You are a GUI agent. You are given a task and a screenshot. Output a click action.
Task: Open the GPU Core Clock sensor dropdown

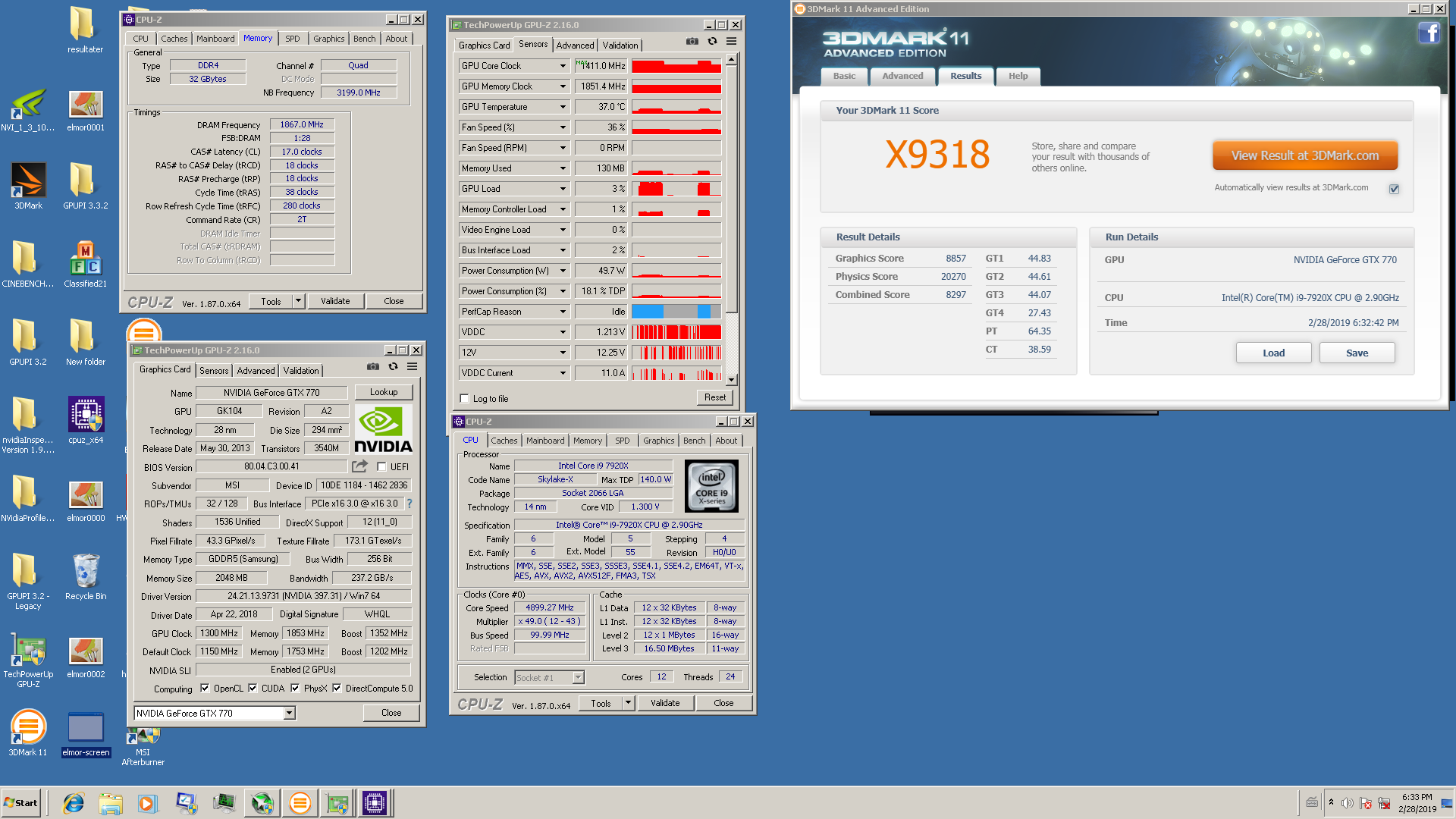tap(563, 66)
